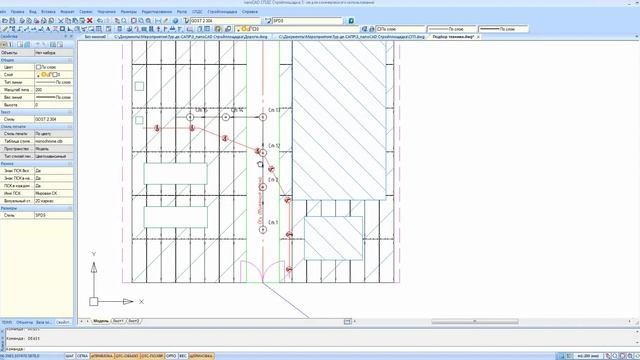Click the rightmost icon in Properties panel toolbar
640x360 pixels.
[60, 44]
